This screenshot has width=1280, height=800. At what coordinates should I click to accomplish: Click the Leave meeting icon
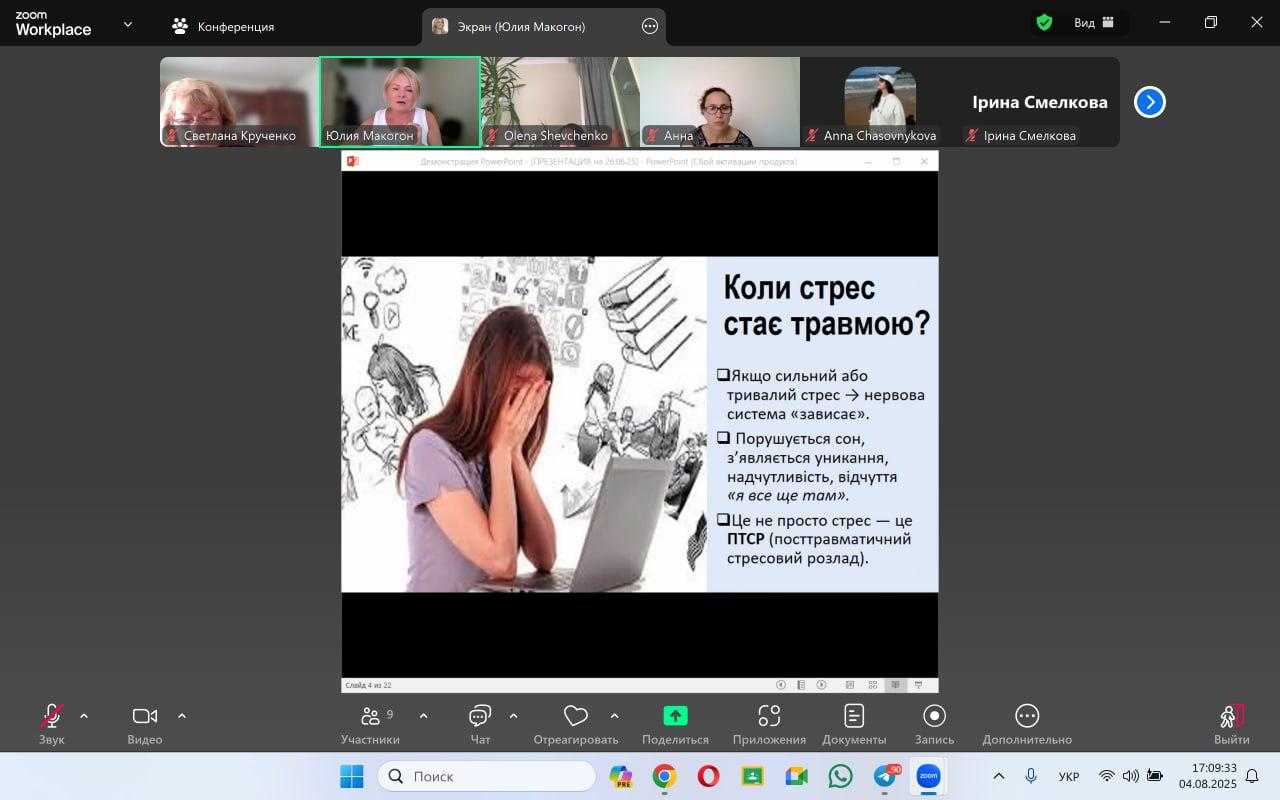click(1231, 716)
